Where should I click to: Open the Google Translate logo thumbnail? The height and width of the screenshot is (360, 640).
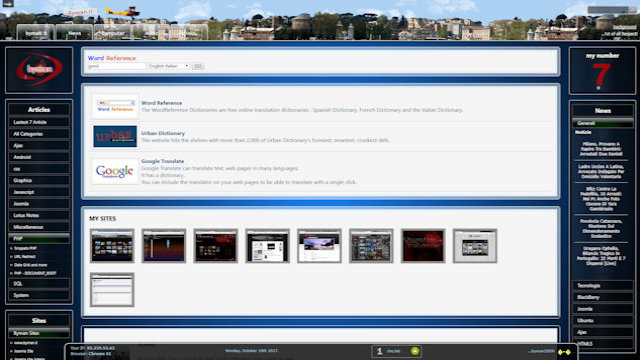point(115,171)
